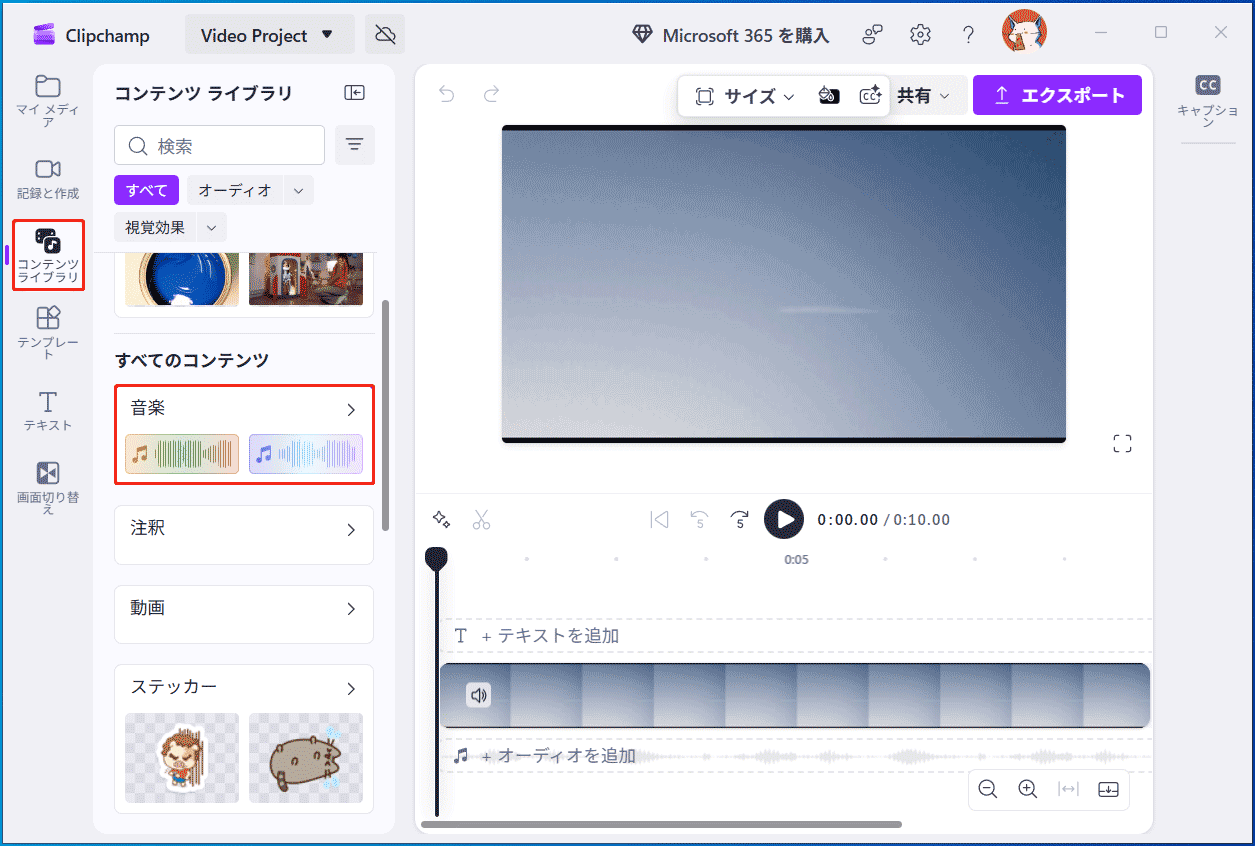This screenshot has height=846, width=1255.
Task: Mute the video clip on the timeline
Action: (478, 695)
